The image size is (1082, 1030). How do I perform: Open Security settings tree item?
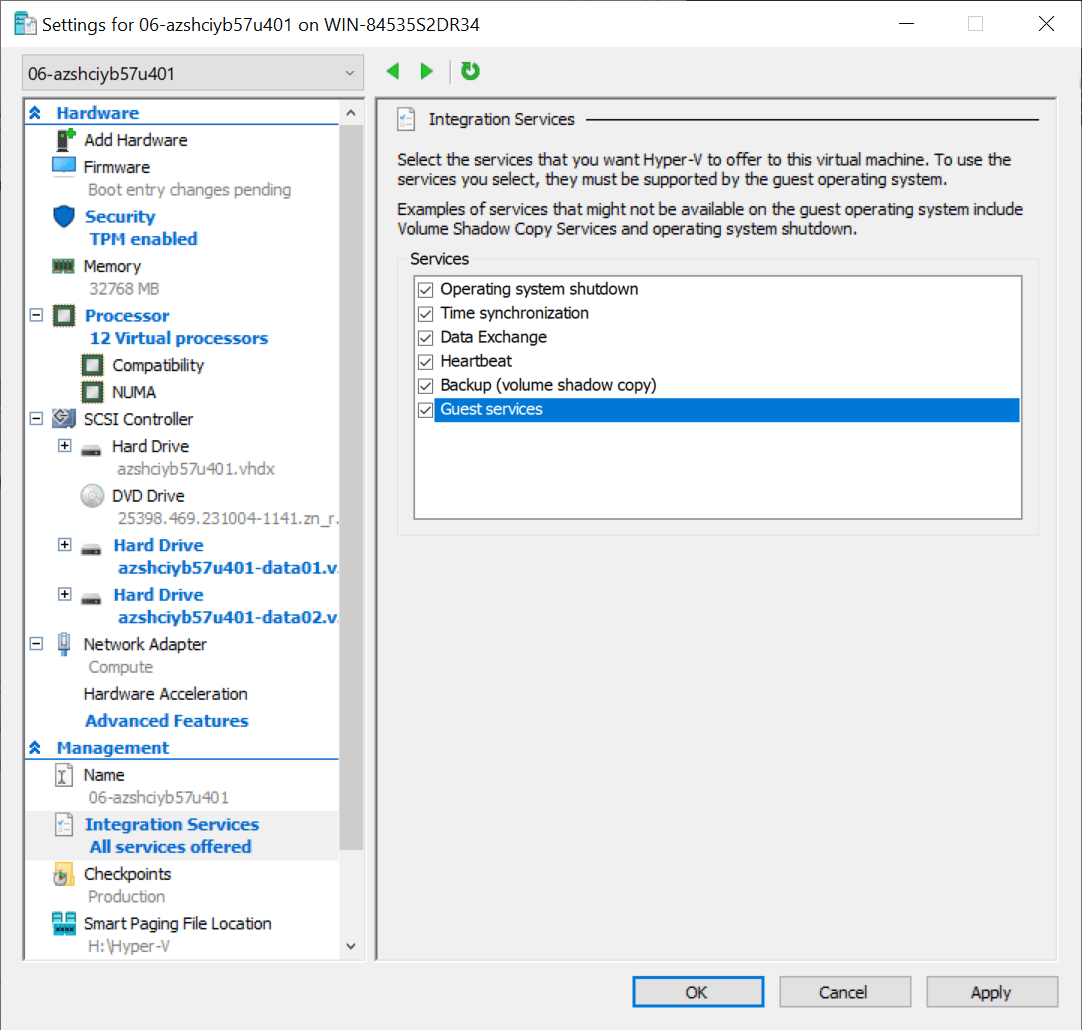120,217
